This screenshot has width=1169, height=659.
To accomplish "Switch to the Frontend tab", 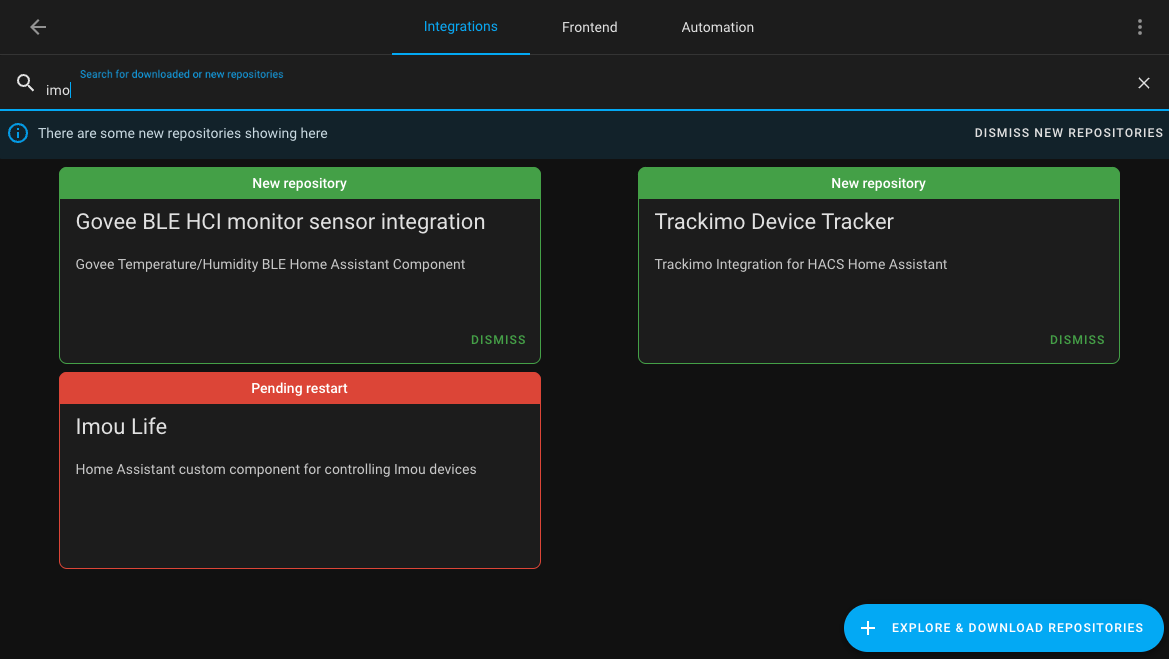I will pos(589,27).
